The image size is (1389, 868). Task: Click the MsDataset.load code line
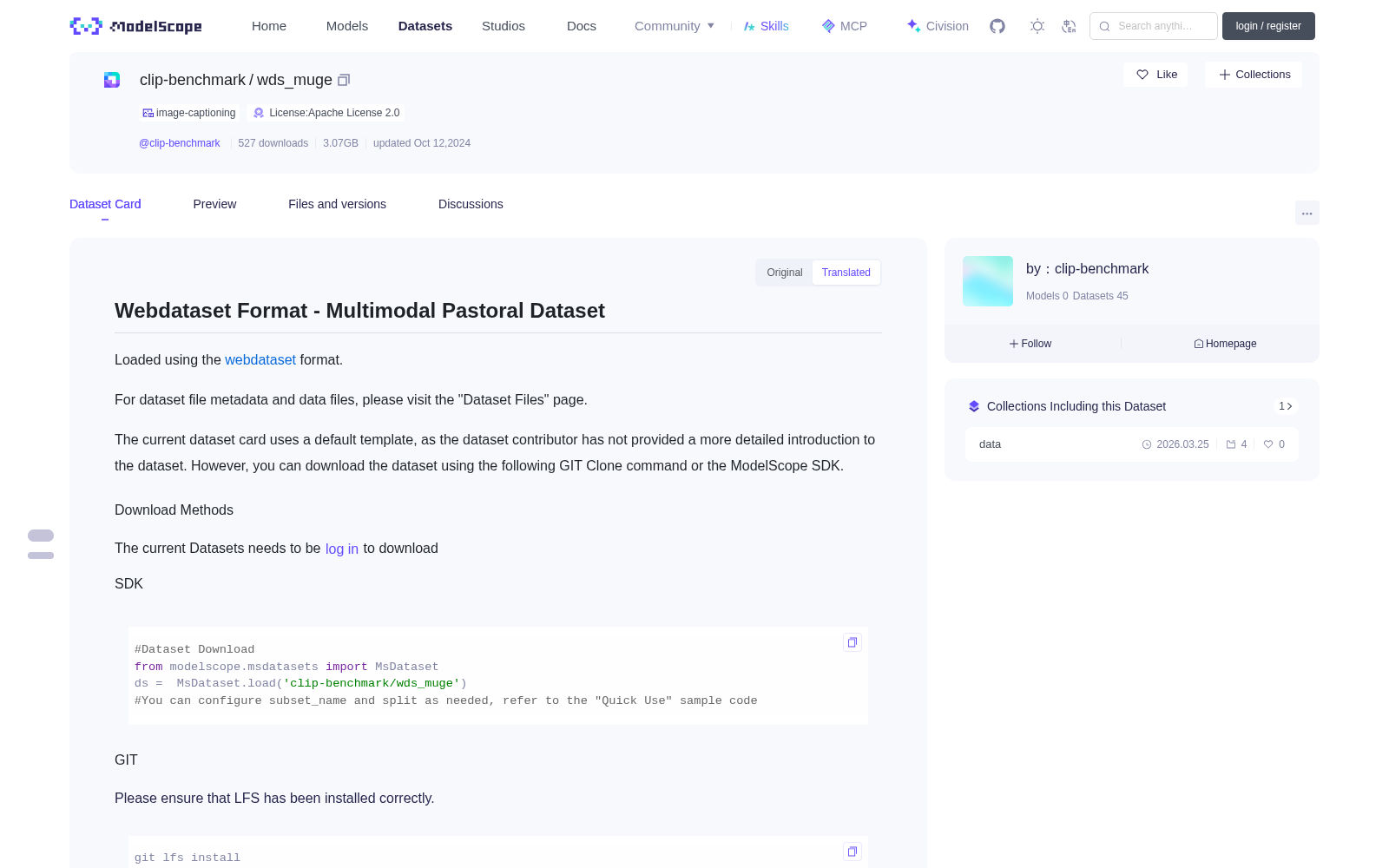pyautogui.click(x=300, y=683)
